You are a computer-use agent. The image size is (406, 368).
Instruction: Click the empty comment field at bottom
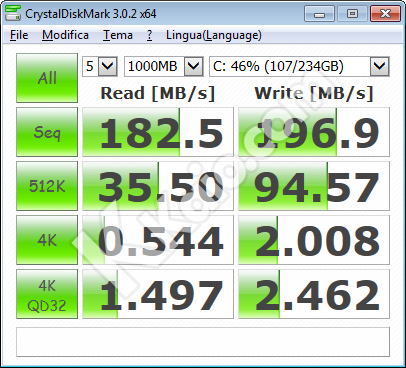[x=203, y=342]
